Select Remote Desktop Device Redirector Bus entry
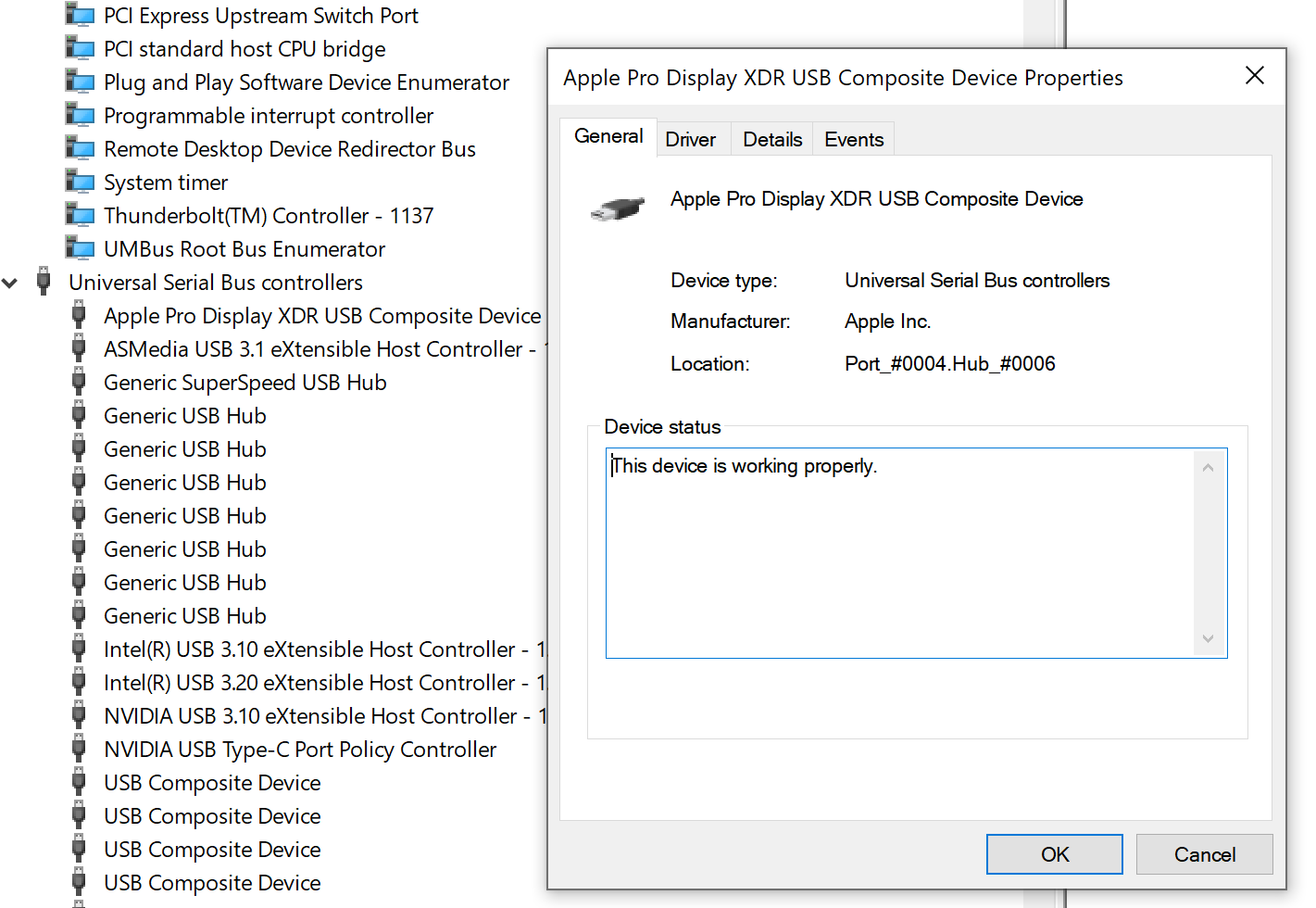1316x908 pixels. click(290, 149)
